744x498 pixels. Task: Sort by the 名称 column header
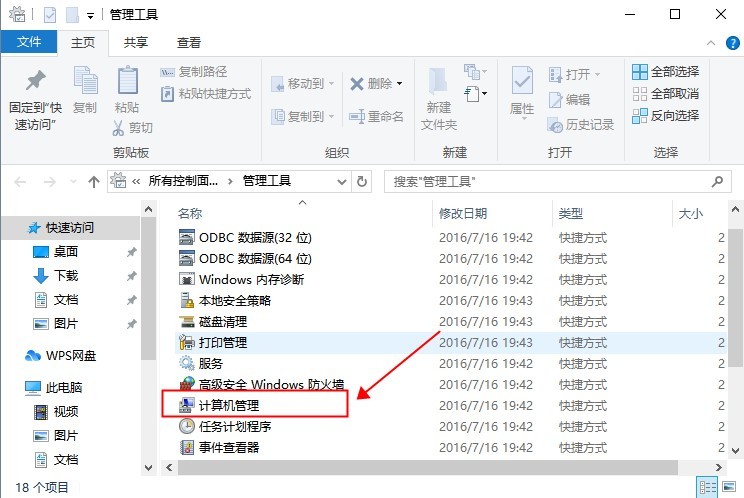pyautogui.click(x=190, y=213)
